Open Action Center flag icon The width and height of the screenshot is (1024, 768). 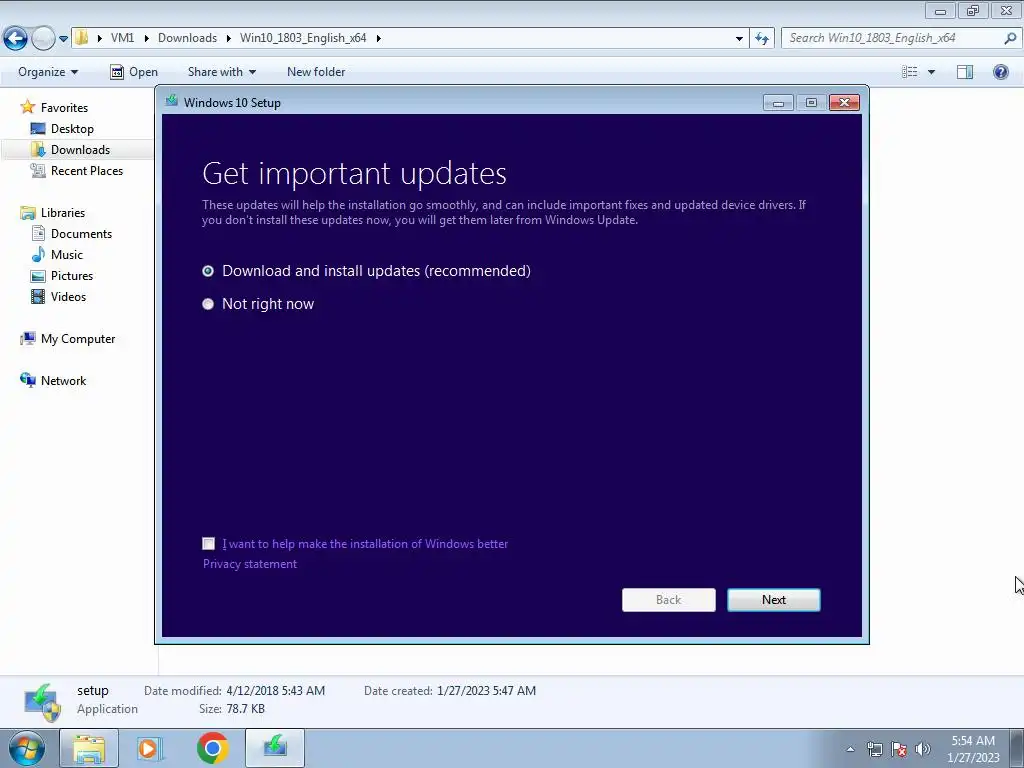(x=899, y=749)
